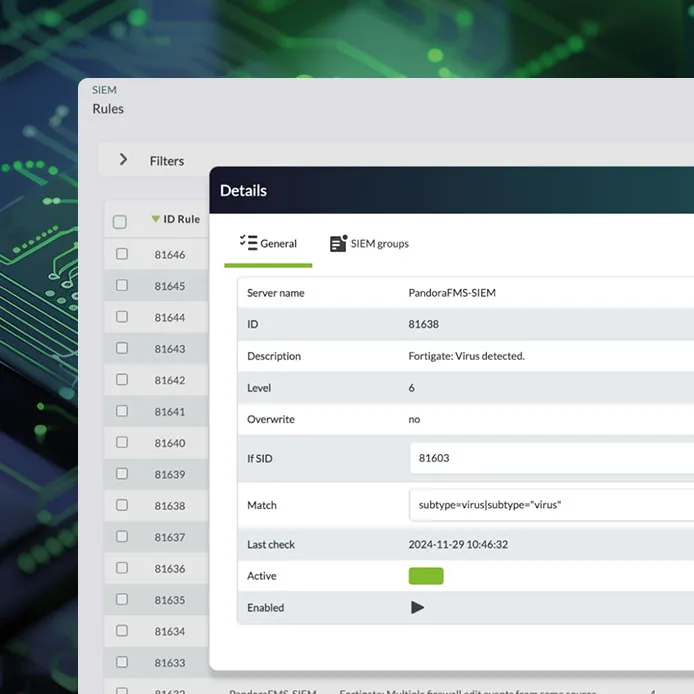Click the PandoraFMS-SIEM server name value
Viewport: 694px width, 694px height.
[452, 293]
